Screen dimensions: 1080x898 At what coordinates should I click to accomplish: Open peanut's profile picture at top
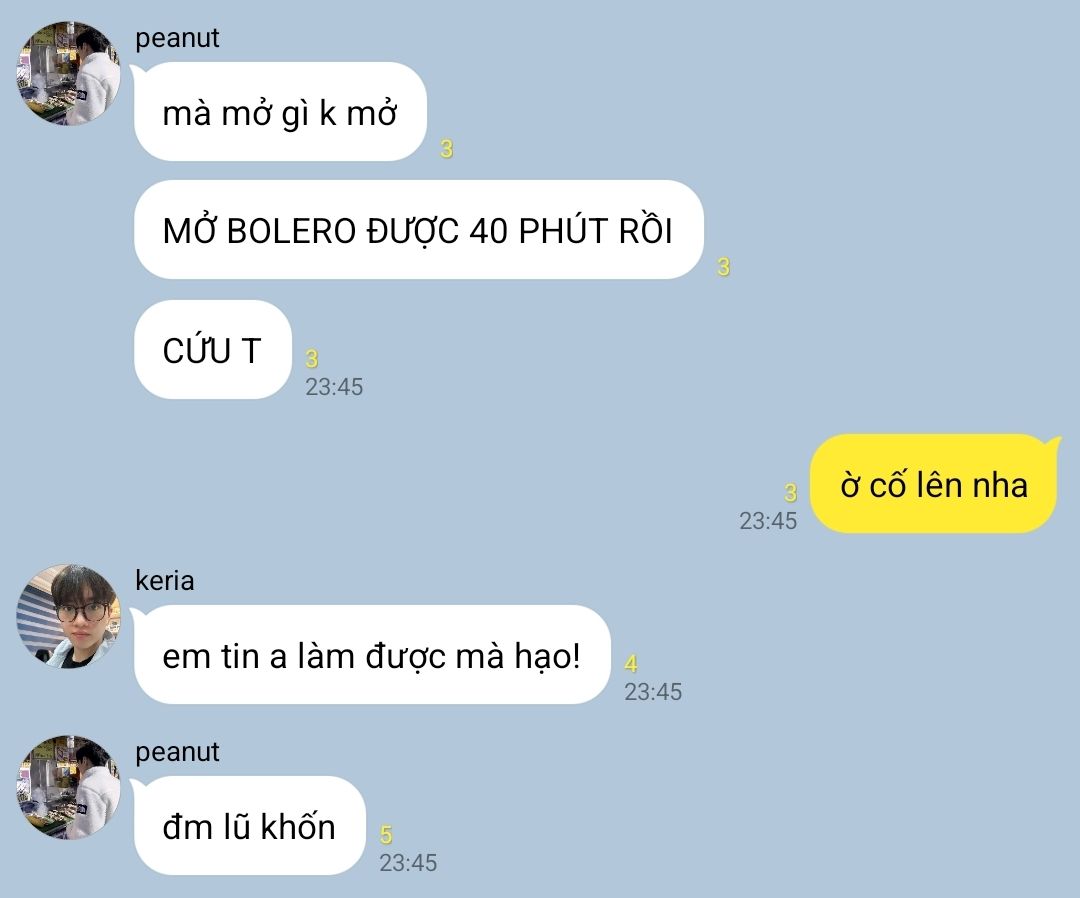(68, 73)
